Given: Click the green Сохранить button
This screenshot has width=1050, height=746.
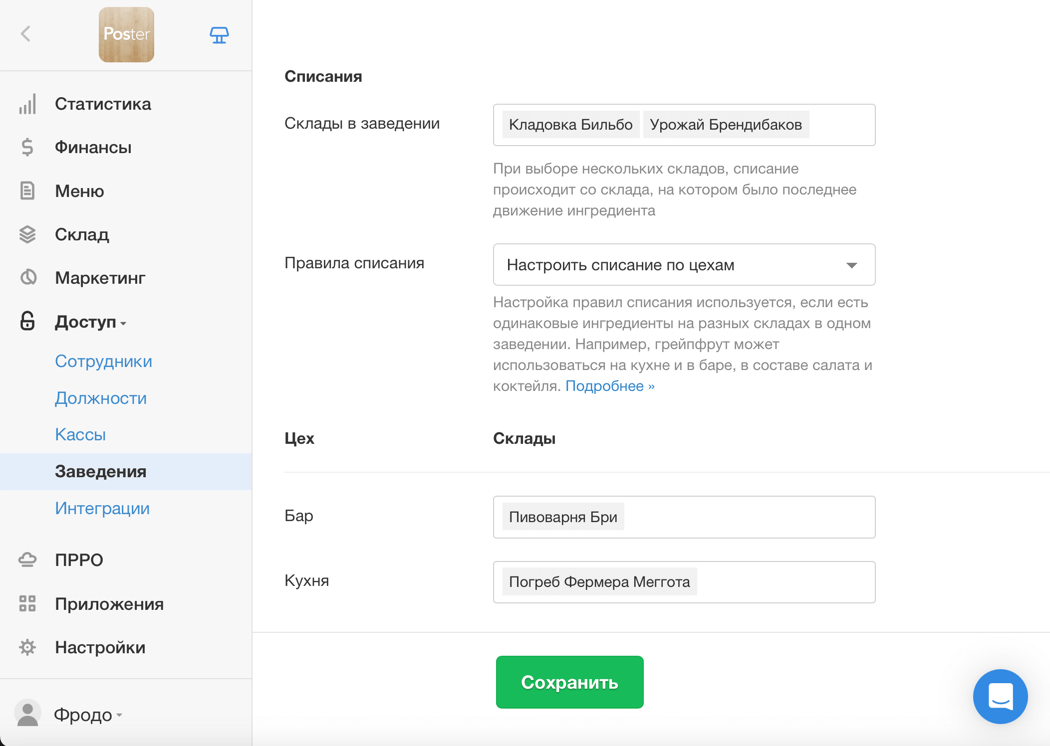Looking at the screenshot, I should point(569,681).
